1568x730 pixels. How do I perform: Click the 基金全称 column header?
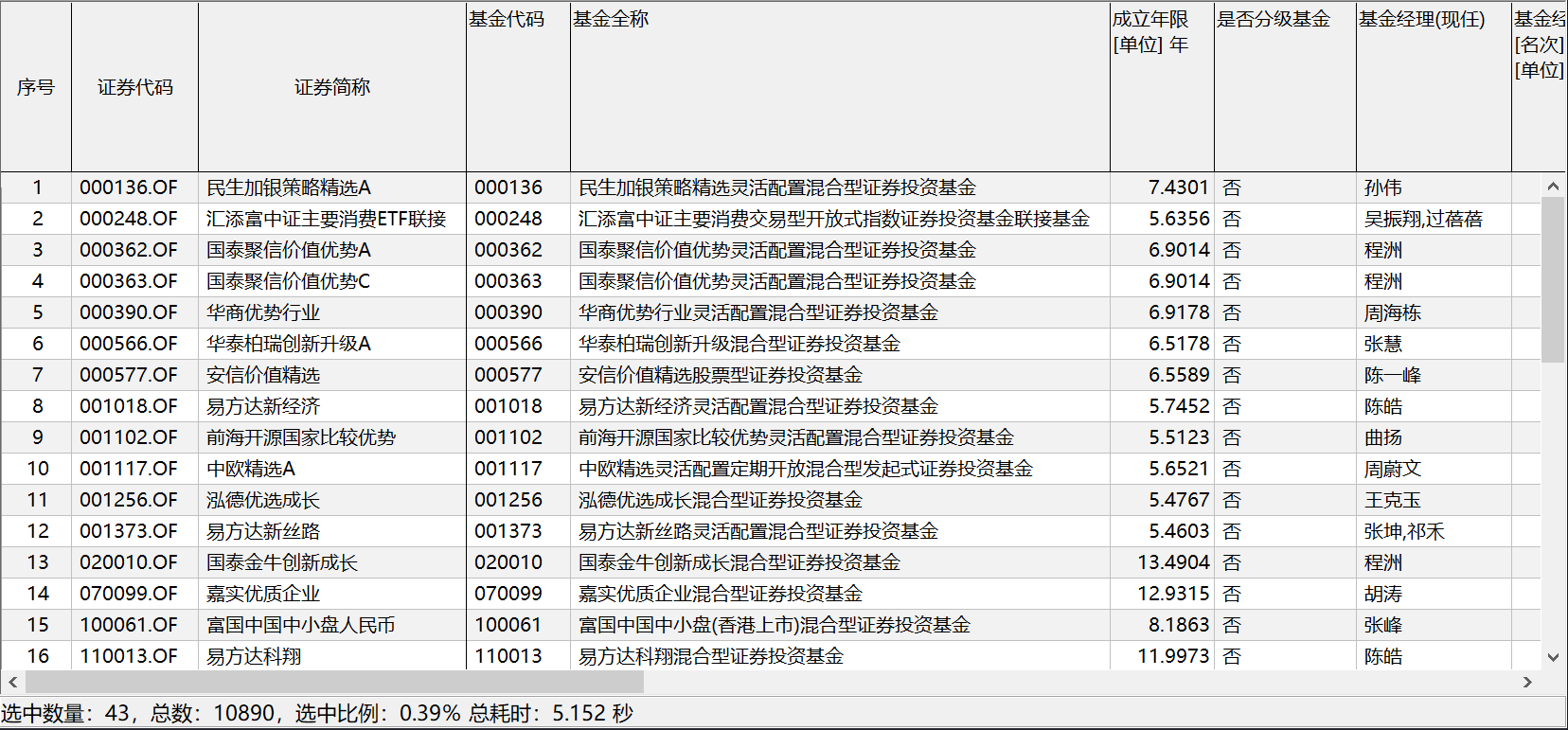(x=840, y=87)
